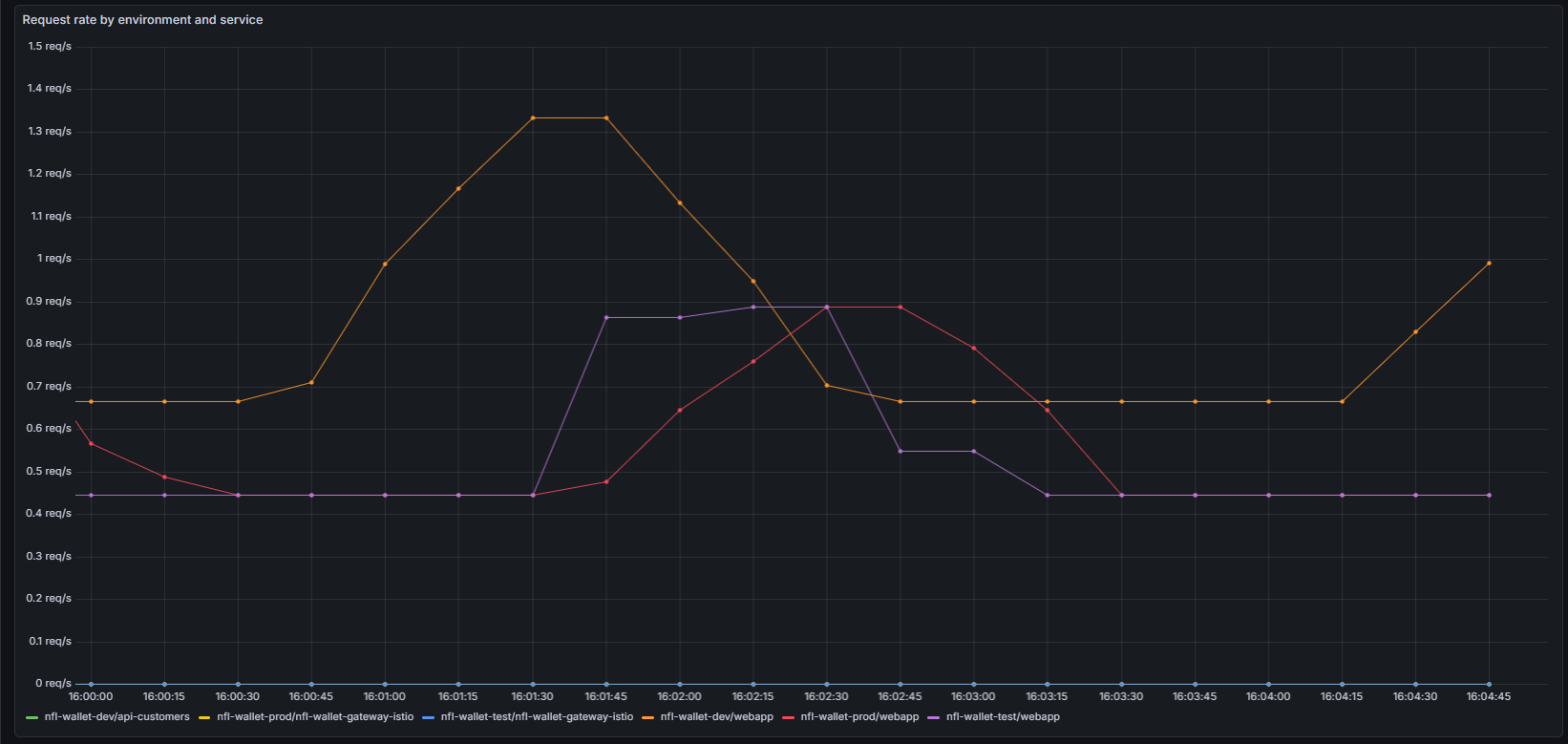
Task: Open the Request rate panel title menu
Action: [142, 20]
